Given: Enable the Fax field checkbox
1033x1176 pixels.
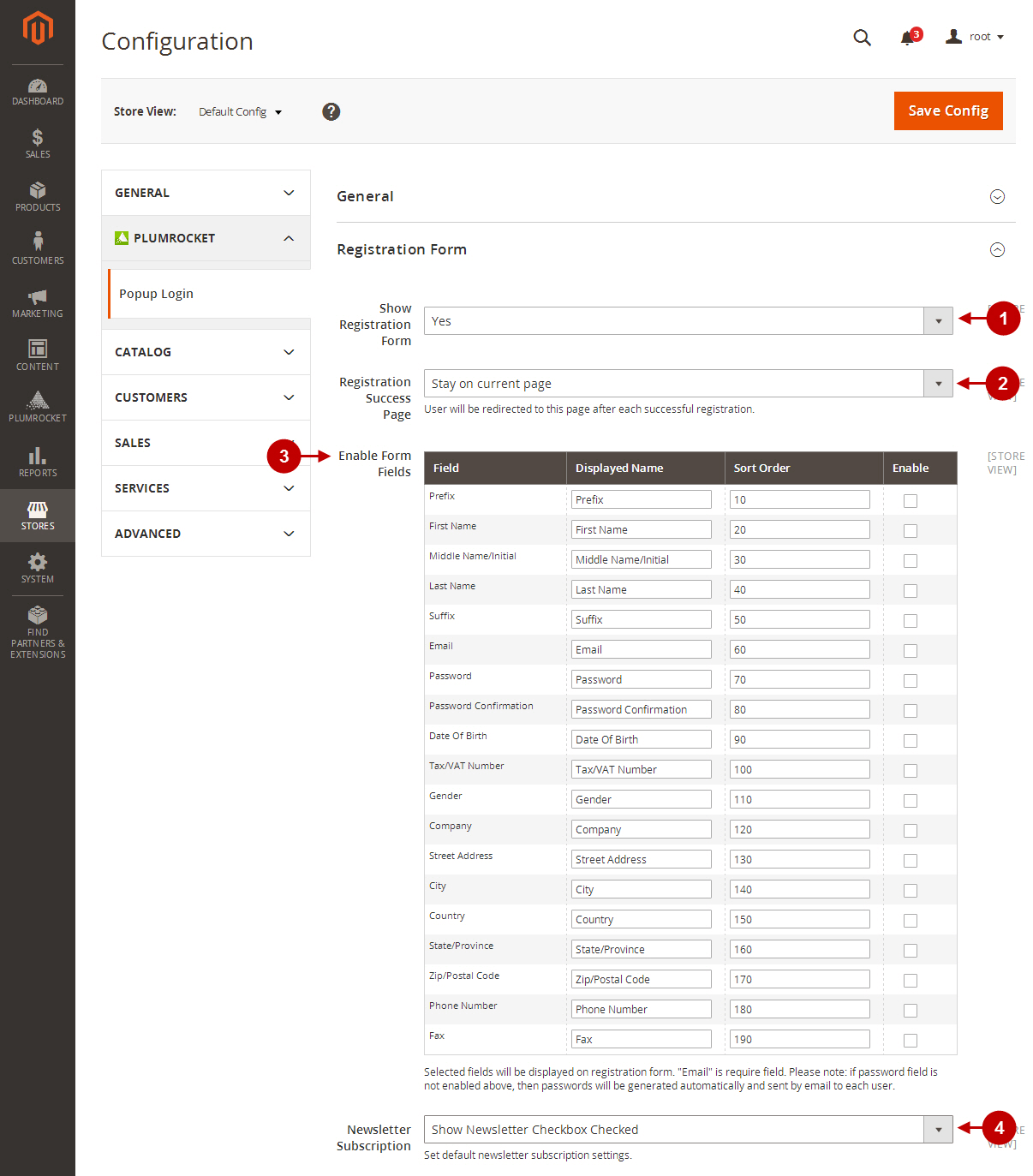Looking at the screenshot, I should click(x=911, y=1041).
